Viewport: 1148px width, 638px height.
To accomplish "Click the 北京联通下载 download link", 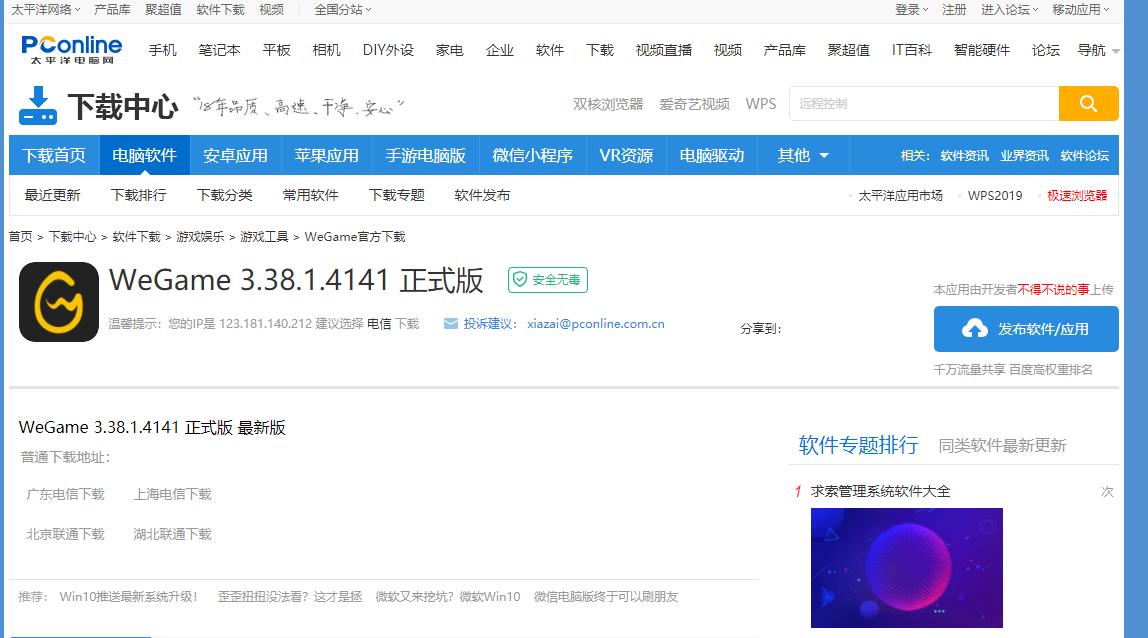I will point(64,534).
